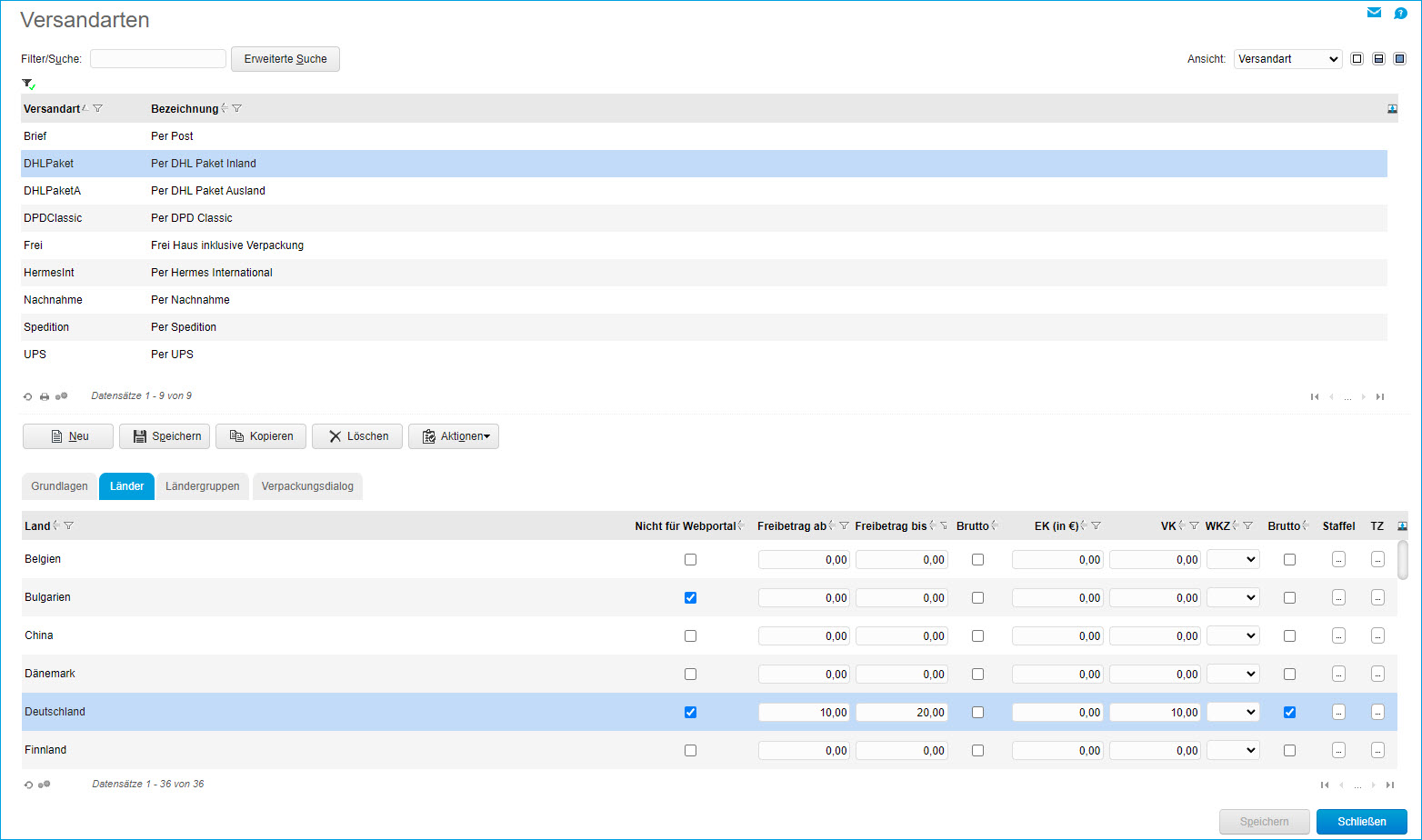Filter the Bezeichnung column via funnel icon
The image size is (1422, 840).
237,108
